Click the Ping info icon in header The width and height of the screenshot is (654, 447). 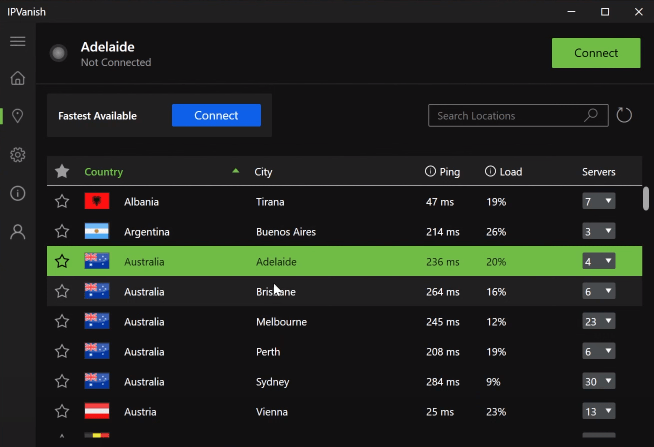(430, 172)
